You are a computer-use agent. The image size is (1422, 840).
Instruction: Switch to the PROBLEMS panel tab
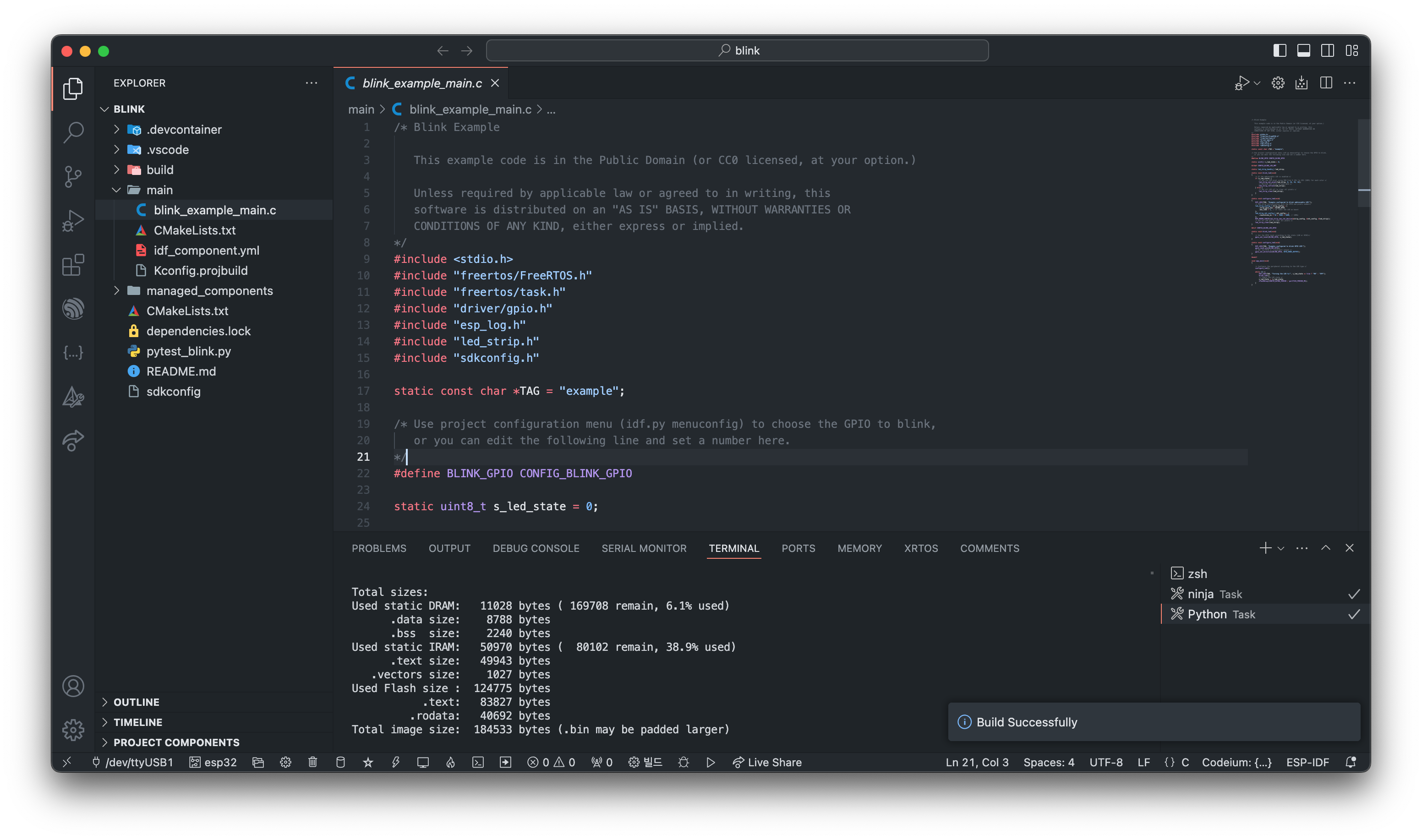click(x=379, y=549)
